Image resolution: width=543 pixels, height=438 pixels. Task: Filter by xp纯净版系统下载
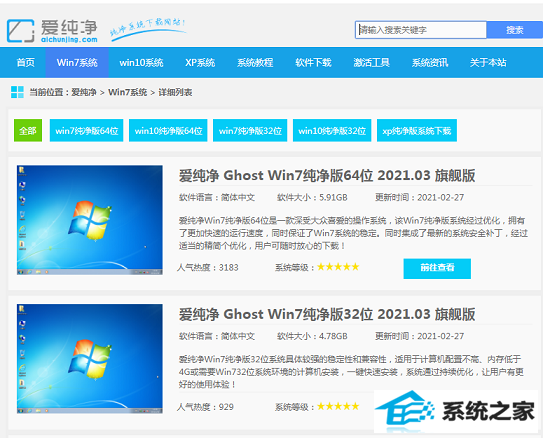coord(417,131)
